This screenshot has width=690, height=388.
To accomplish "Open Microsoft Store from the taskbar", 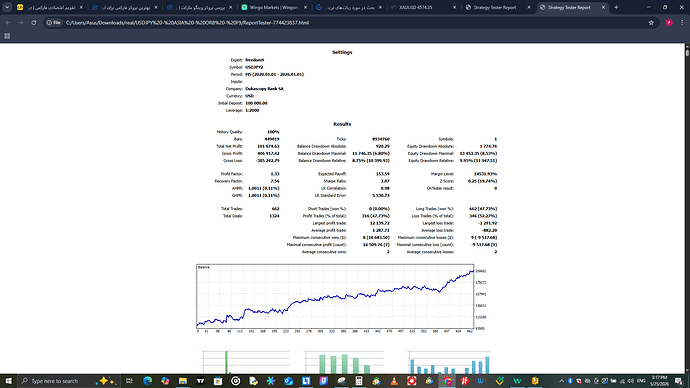I will 218,381.
